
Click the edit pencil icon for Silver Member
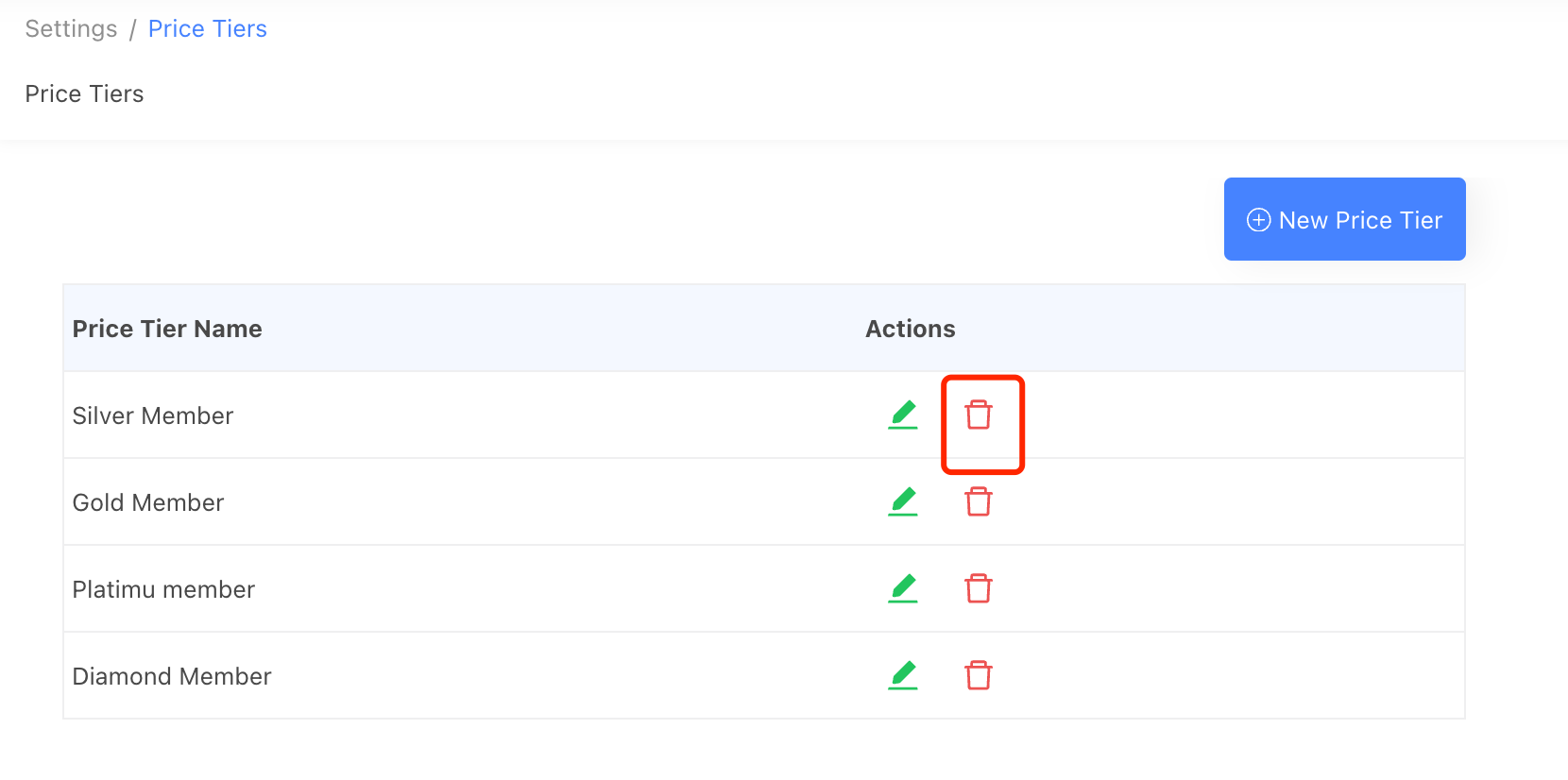point(903,415)
